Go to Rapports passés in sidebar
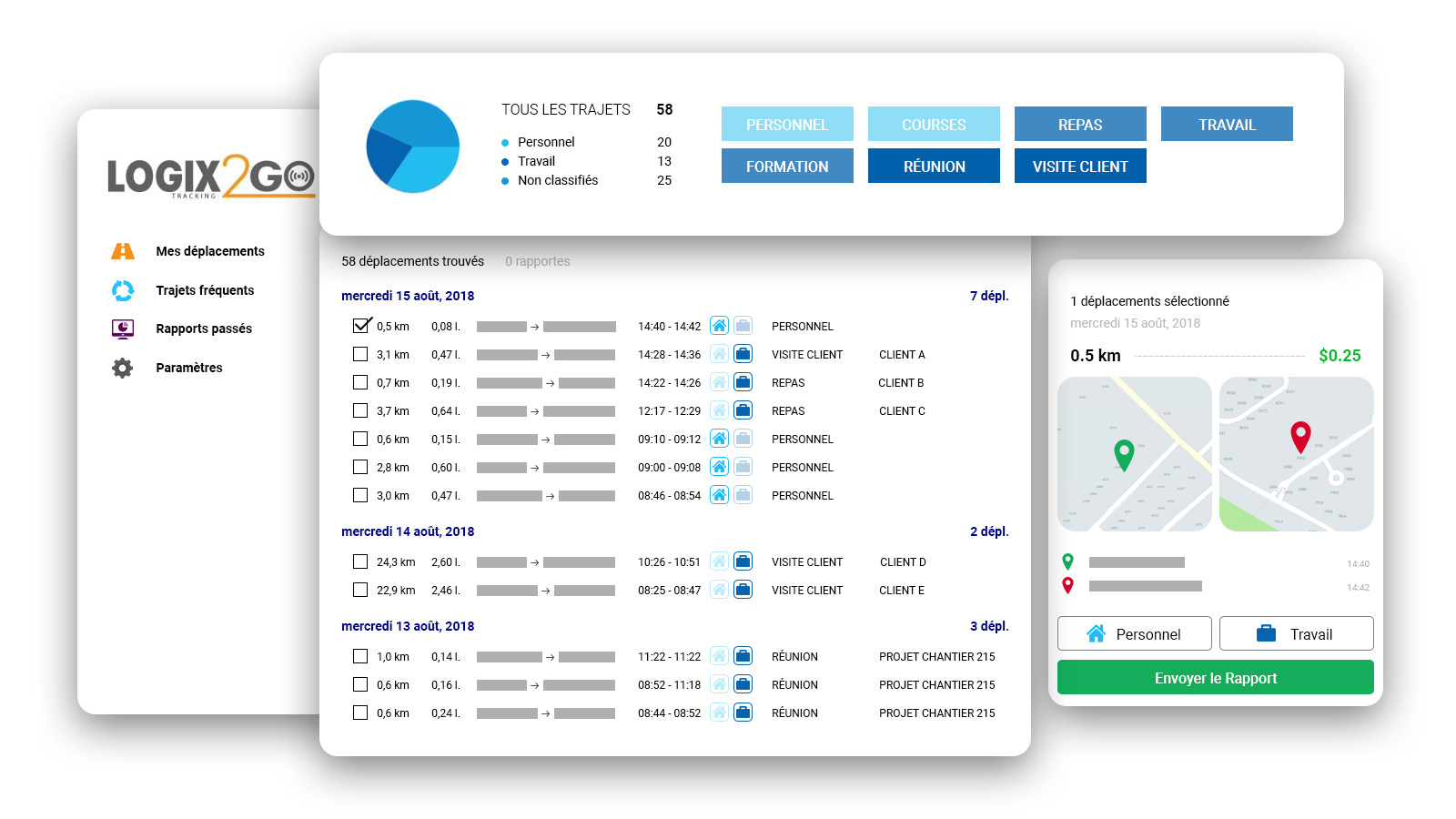Viewport: 1456px width, 819px height. 204,329
